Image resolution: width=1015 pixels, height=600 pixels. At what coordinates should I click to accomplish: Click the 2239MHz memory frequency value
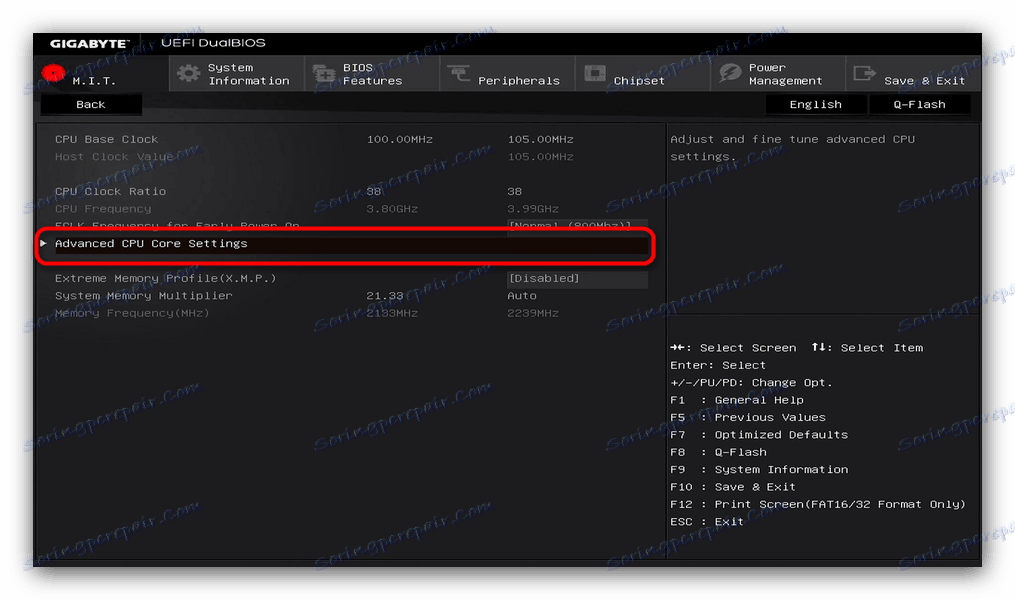pyautogui.click(x=533, y=313)
